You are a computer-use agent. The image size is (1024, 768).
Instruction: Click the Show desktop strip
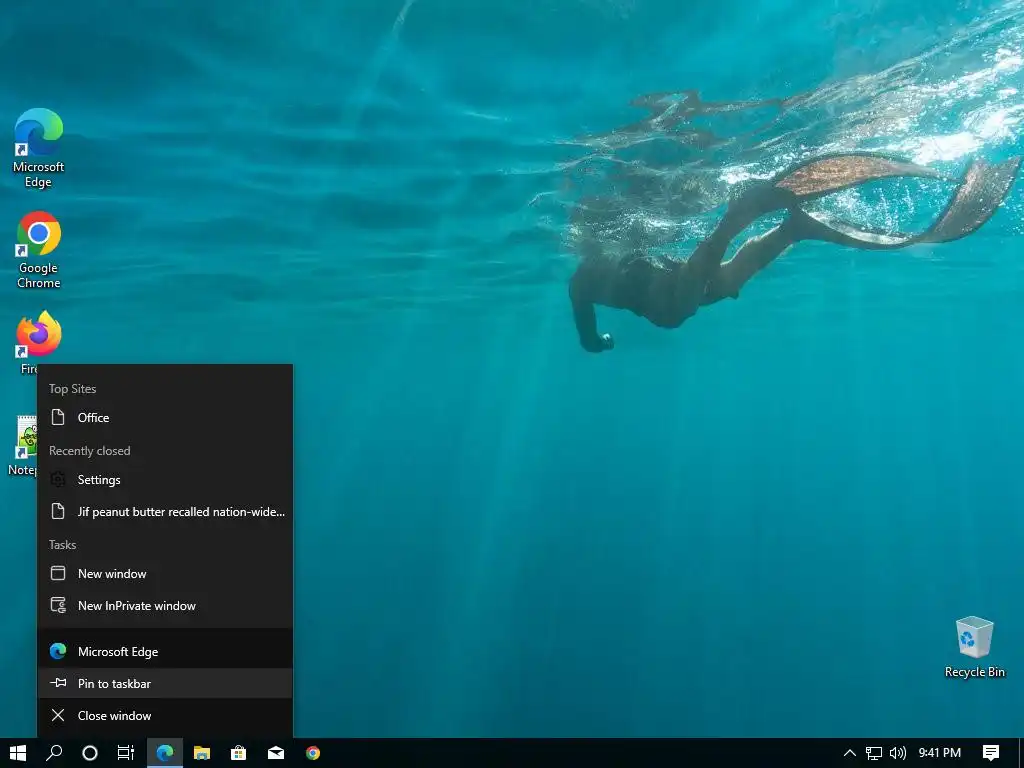[1021, 753]
